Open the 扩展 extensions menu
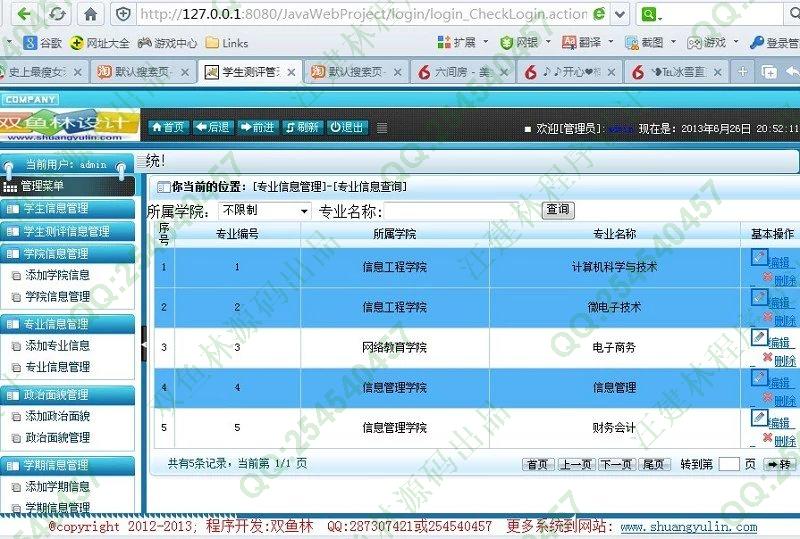 (x=462, y=42)
